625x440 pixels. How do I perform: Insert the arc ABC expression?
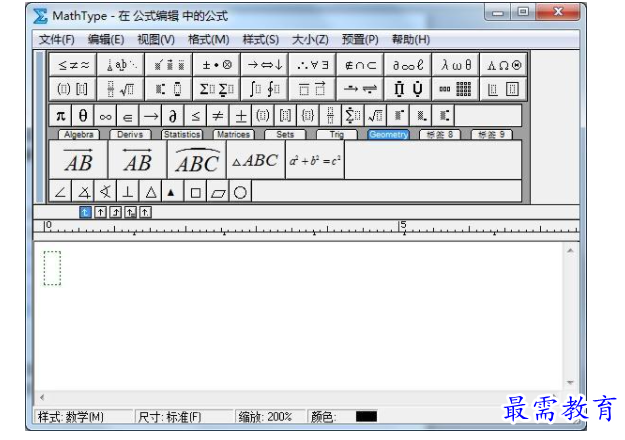click(197, 160)
